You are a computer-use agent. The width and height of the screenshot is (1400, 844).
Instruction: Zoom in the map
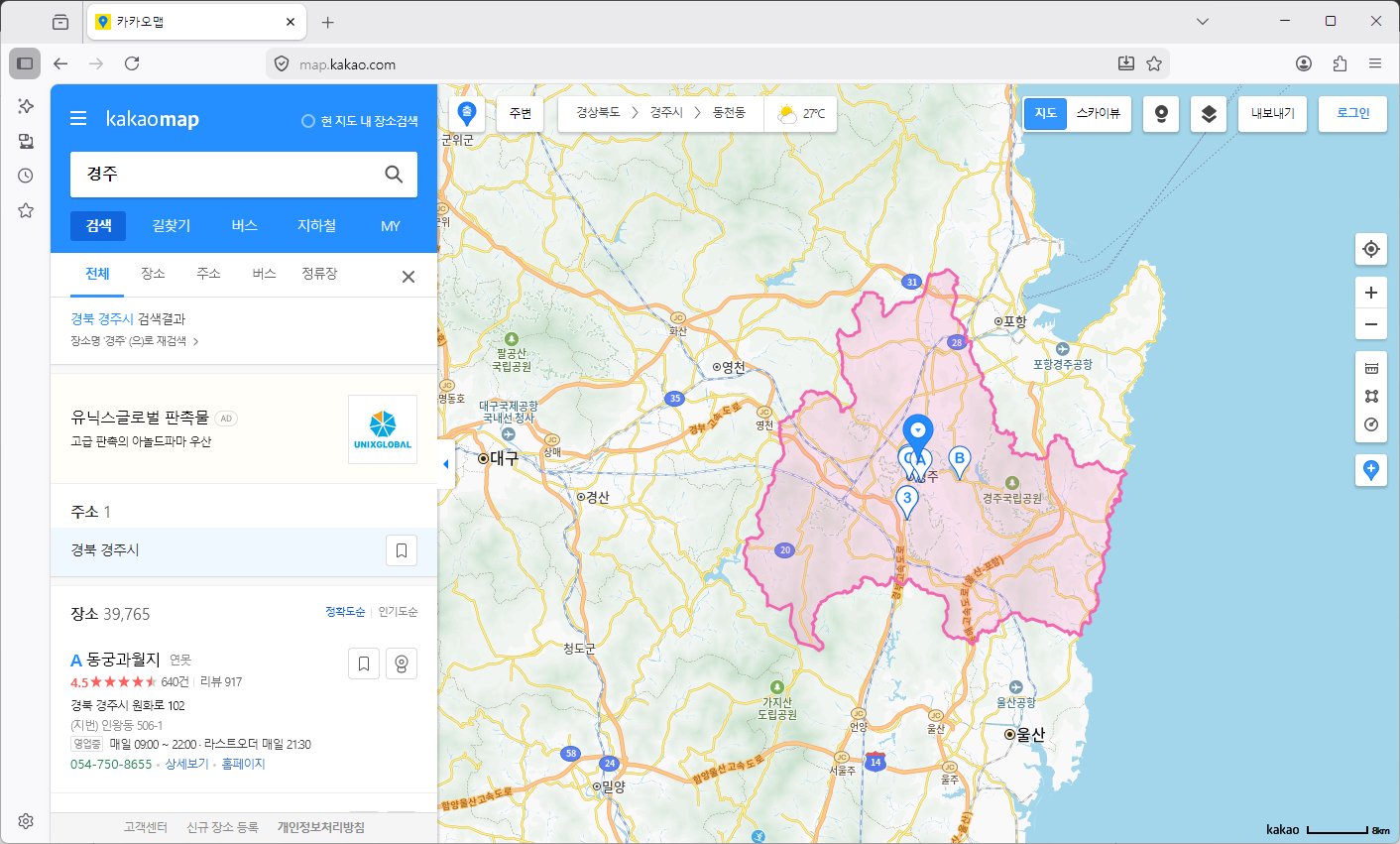tap(1371, 293)
